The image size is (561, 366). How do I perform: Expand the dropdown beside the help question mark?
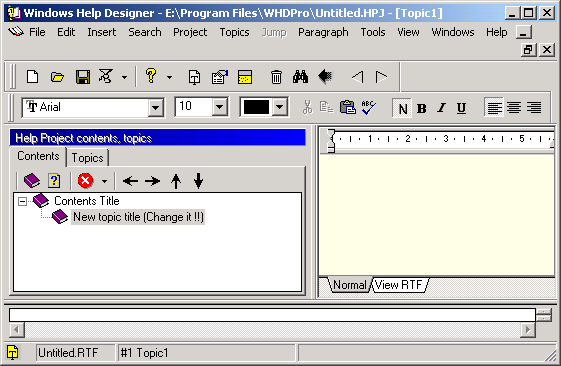tap(169, 77)
